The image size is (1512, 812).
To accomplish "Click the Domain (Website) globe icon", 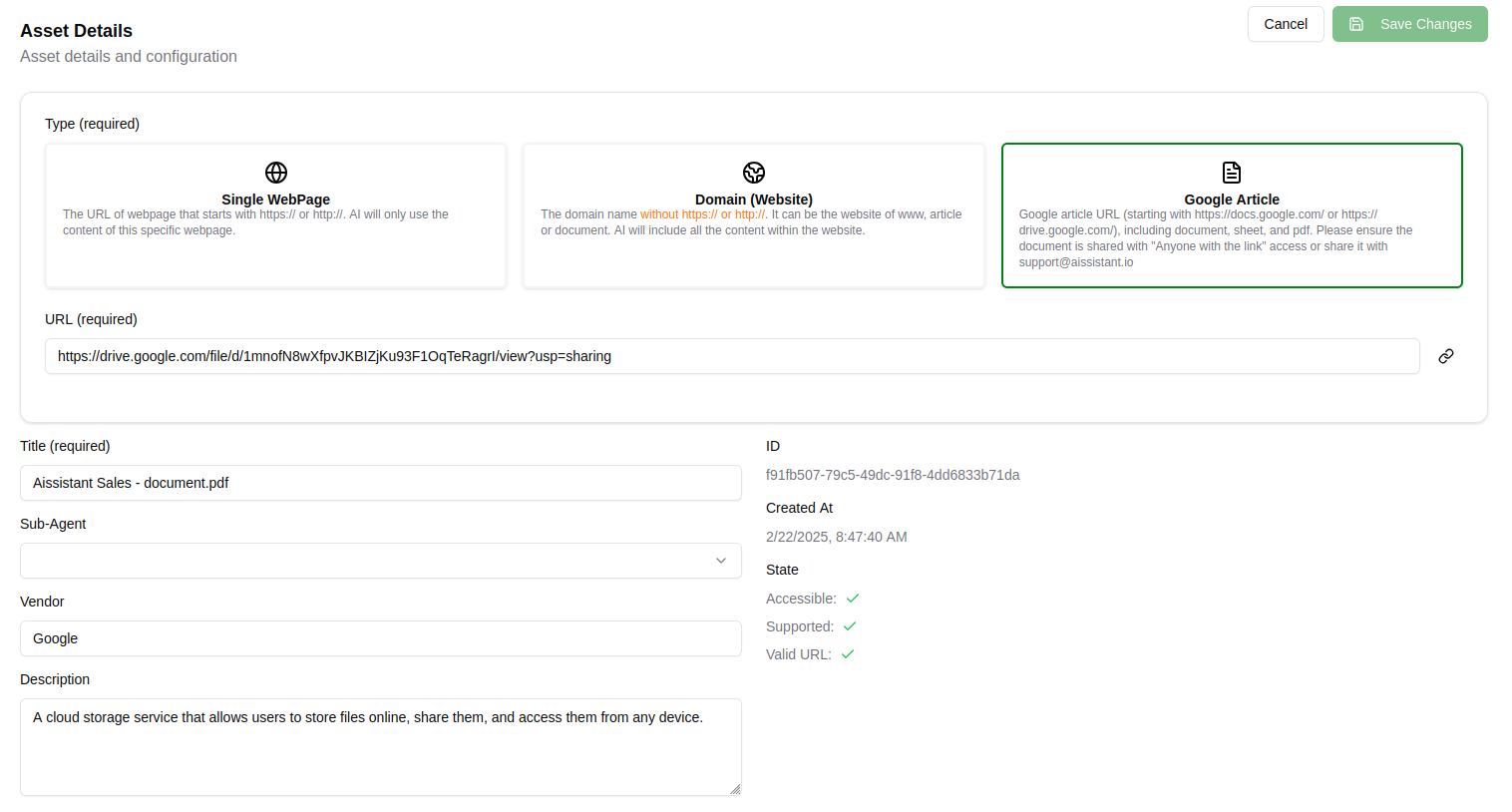I will click(754, 173).
